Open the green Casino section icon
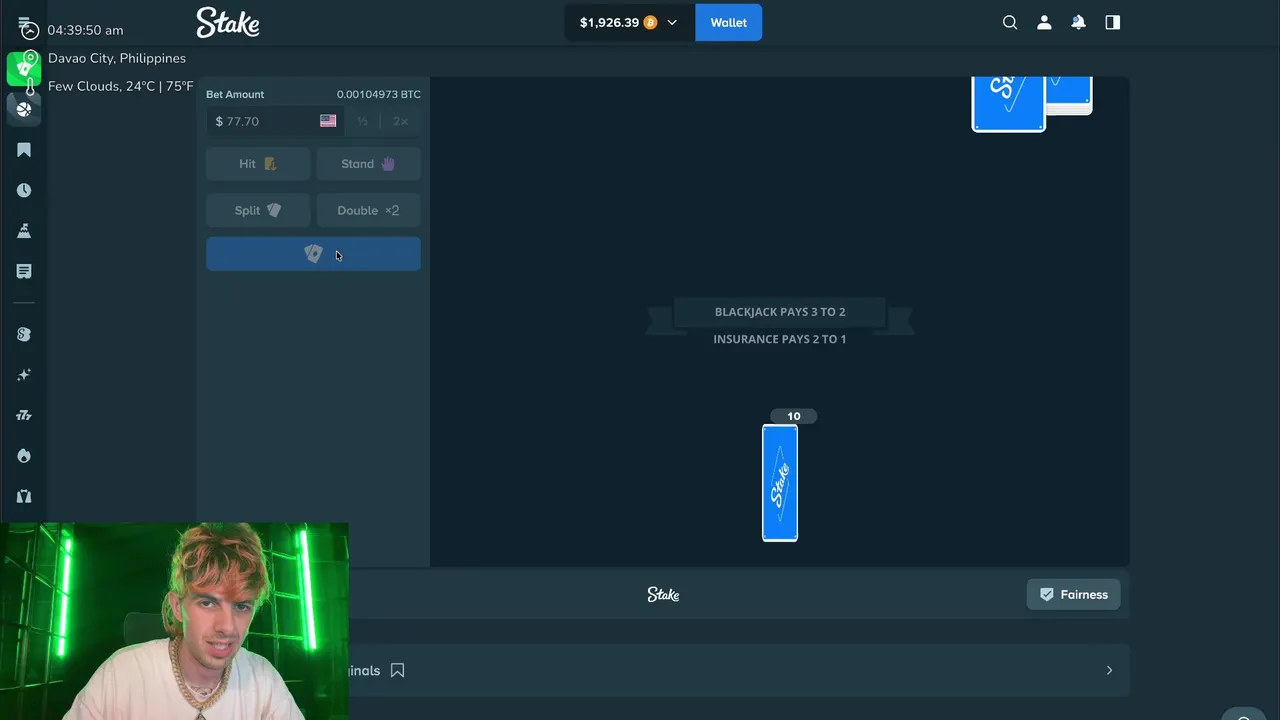 click(x=23, y=69)
